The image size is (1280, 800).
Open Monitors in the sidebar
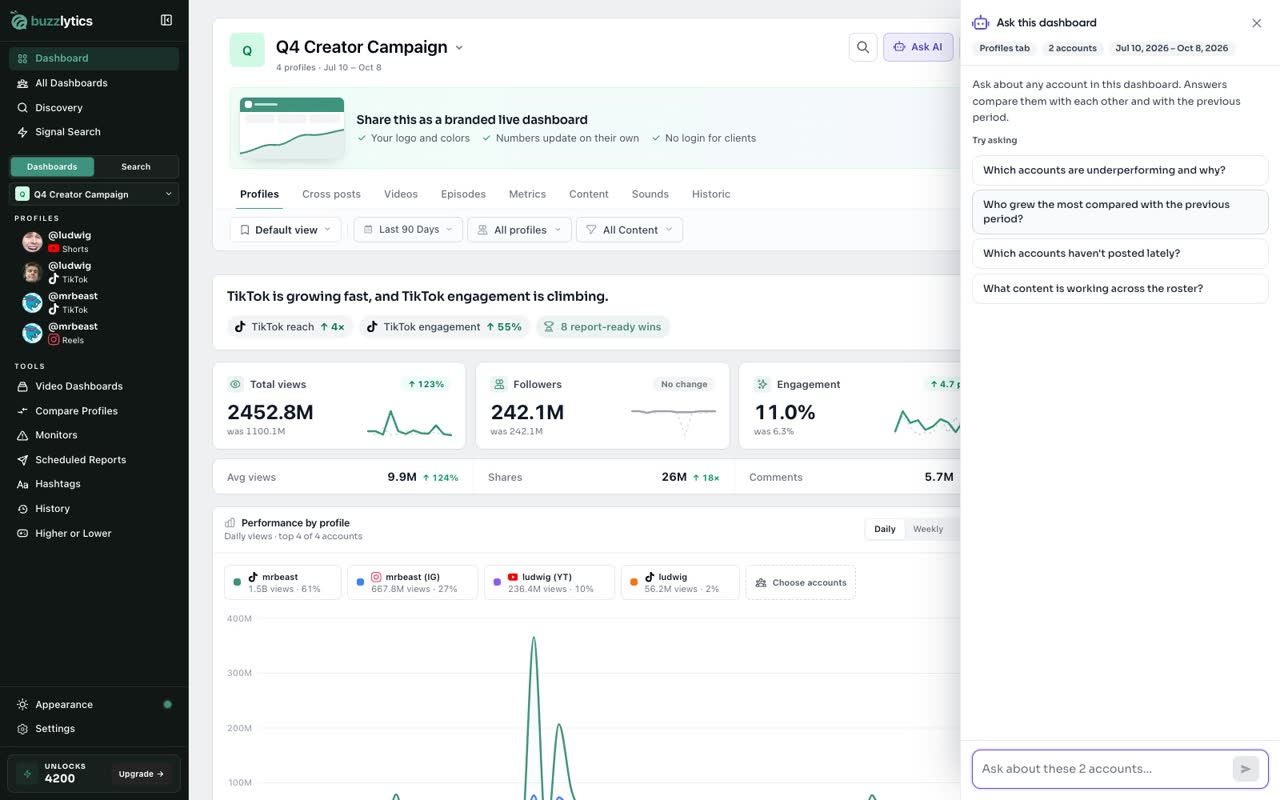tap(94, 435)
